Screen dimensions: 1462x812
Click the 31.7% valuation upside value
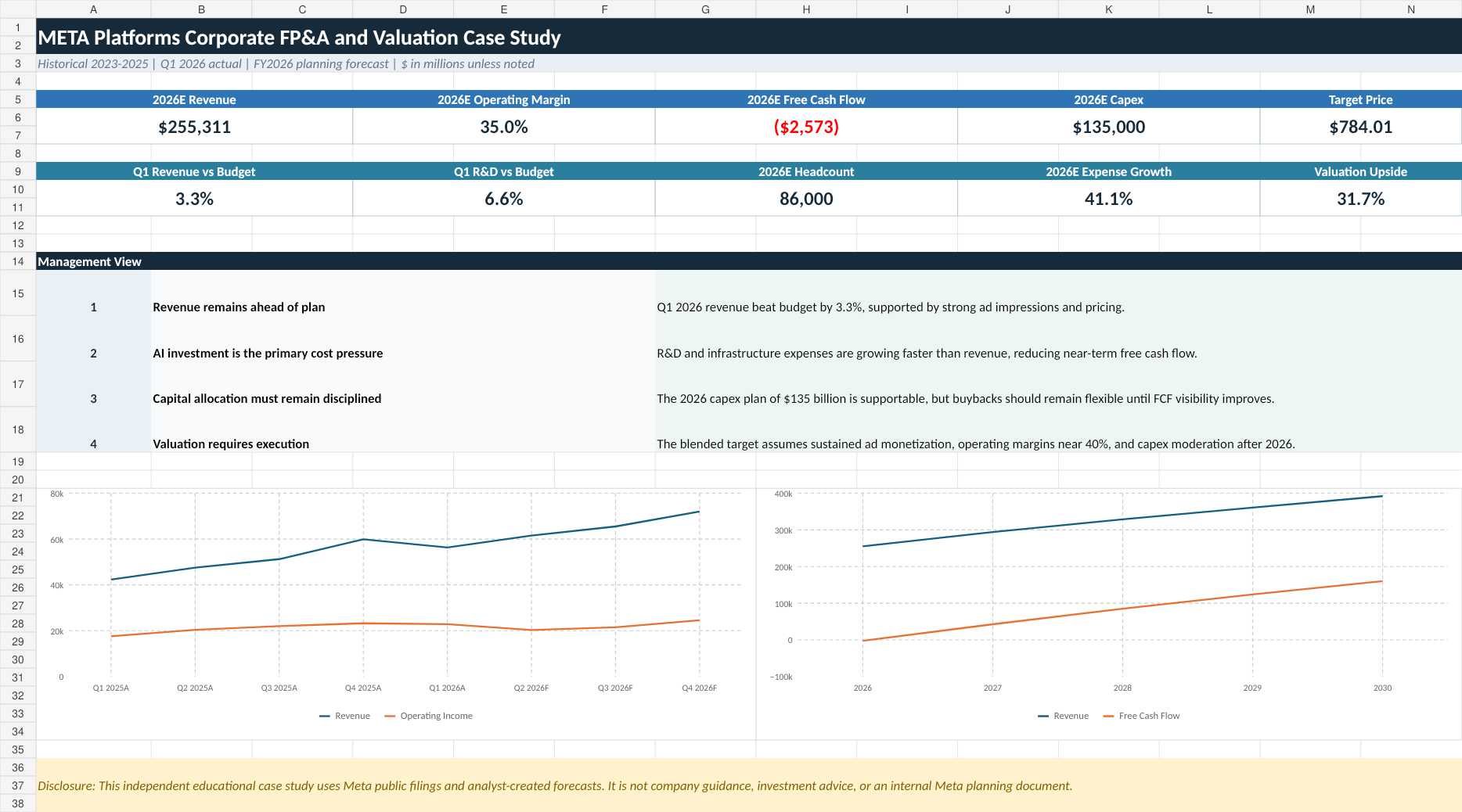coord(1360,199)
